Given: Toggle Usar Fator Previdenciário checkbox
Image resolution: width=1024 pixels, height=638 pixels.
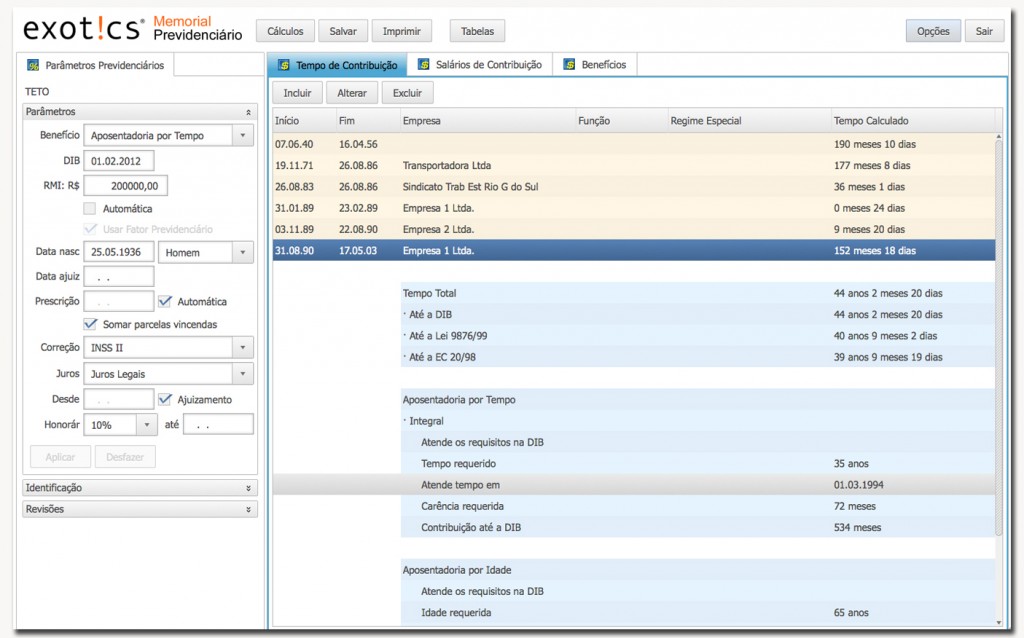Looking at the screenshot, I should pyautogui.click(x=90, y=229).
